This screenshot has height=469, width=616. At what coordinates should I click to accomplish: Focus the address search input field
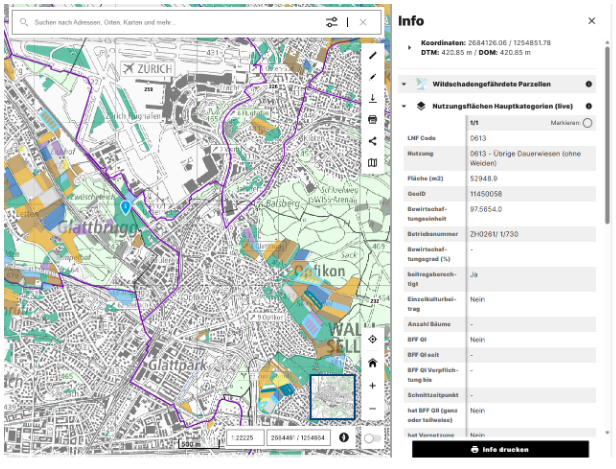click(x=173, y=22)
